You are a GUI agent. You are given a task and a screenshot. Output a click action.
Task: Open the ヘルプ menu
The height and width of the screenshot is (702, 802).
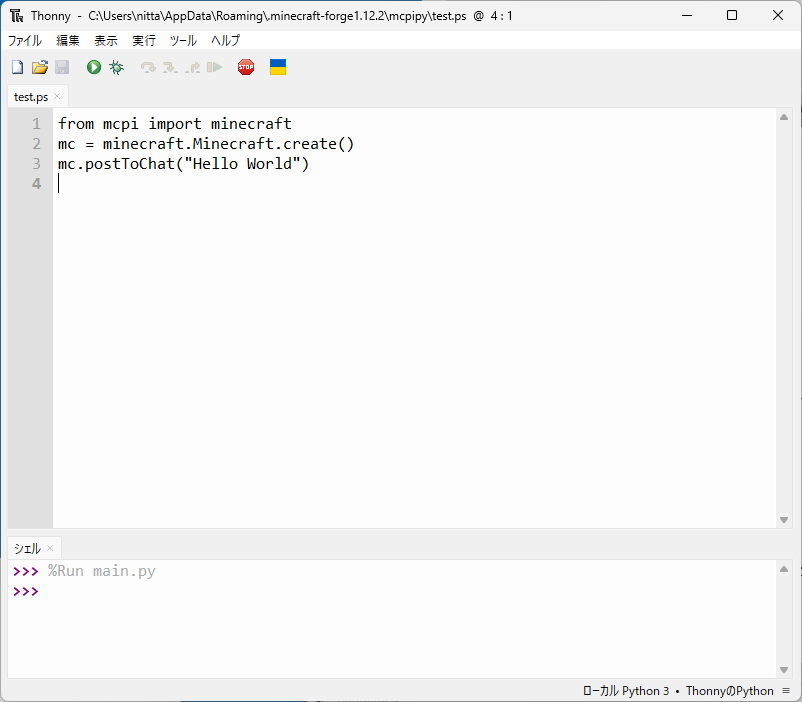point(225,41)
